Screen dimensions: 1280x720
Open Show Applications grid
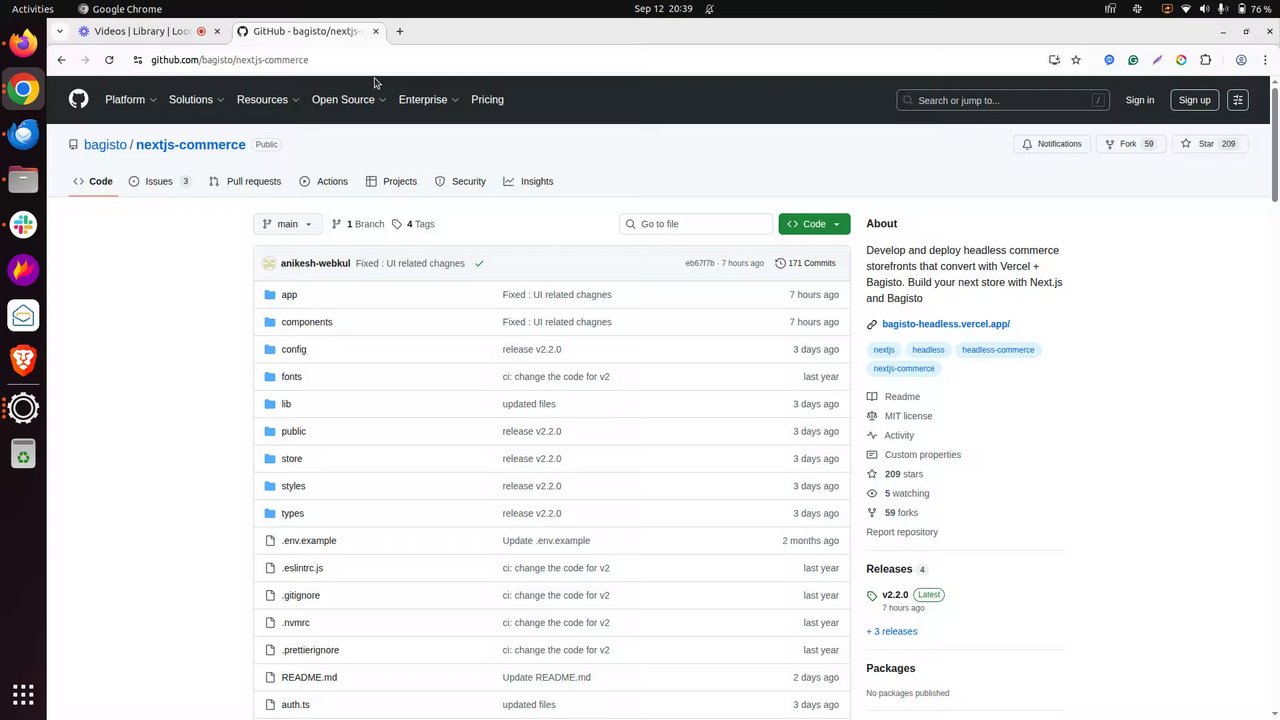click(23, 694)
